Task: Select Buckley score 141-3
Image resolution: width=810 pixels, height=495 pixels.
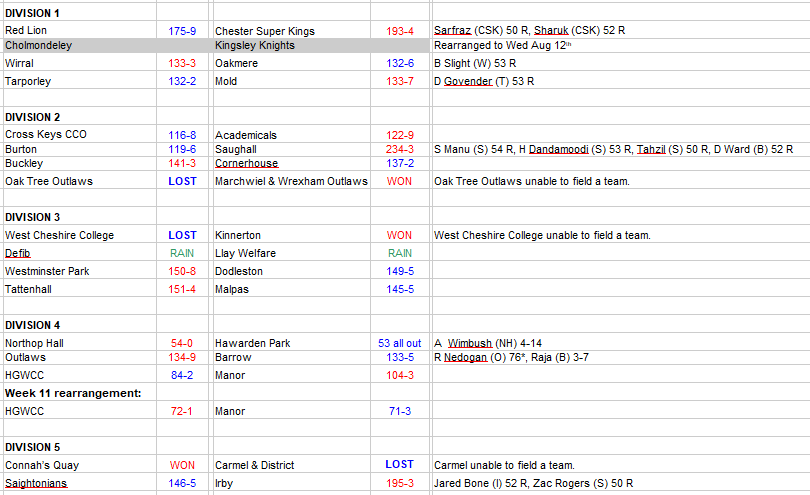Action: pos(182,163)
